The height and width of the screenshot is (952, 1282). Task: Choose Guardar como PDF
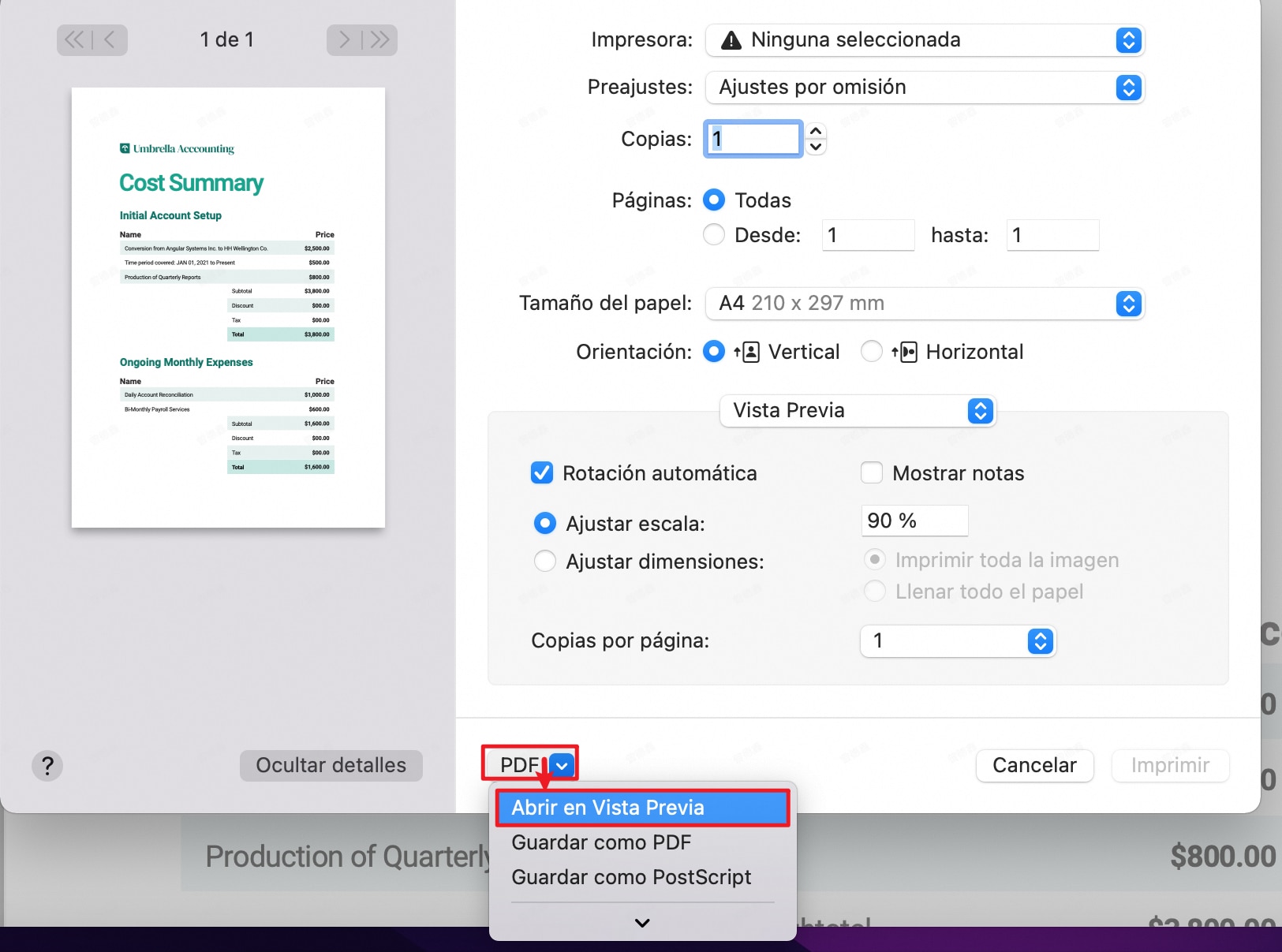(601, 842)
